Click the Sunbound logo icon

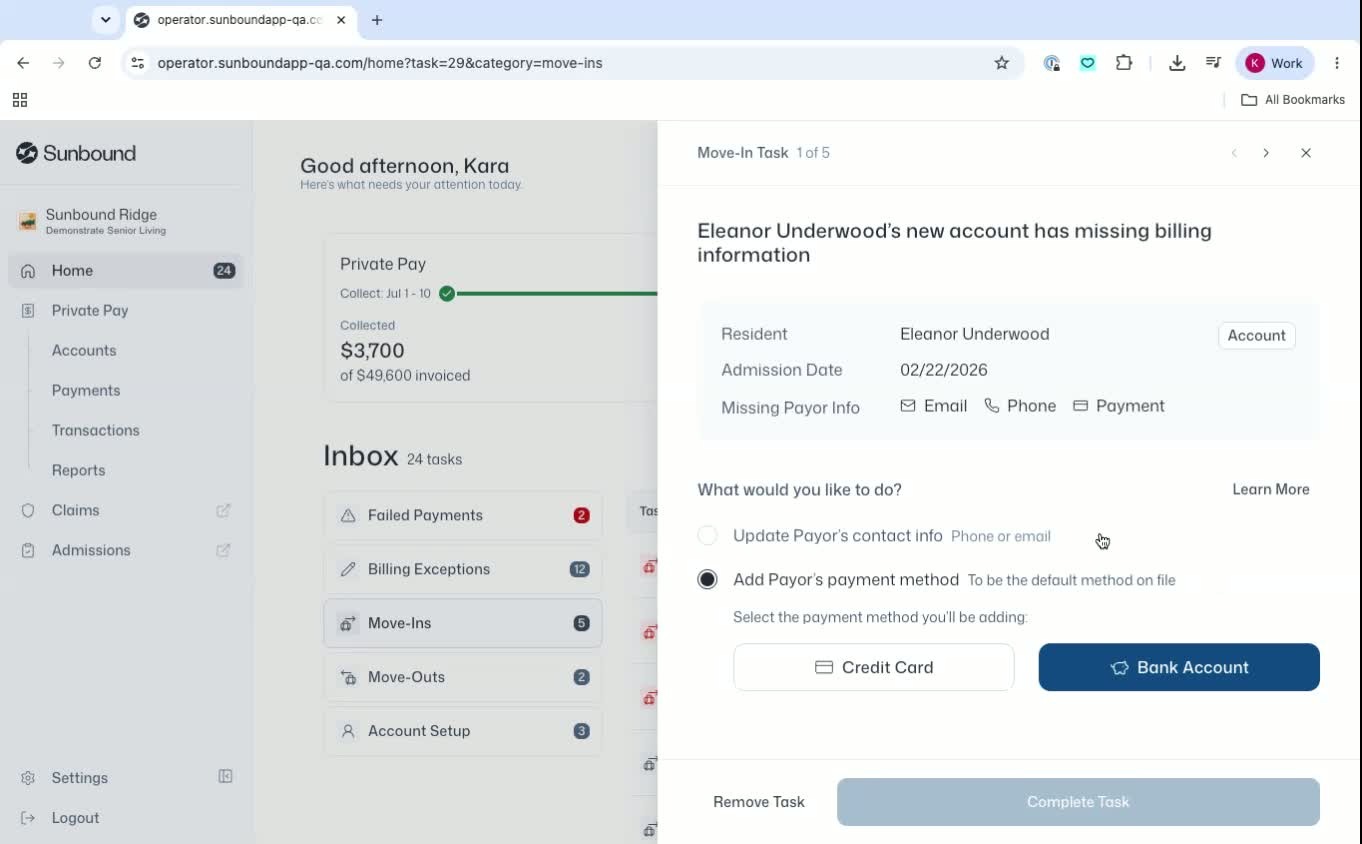pyautogui.click(x=27, y=153)
